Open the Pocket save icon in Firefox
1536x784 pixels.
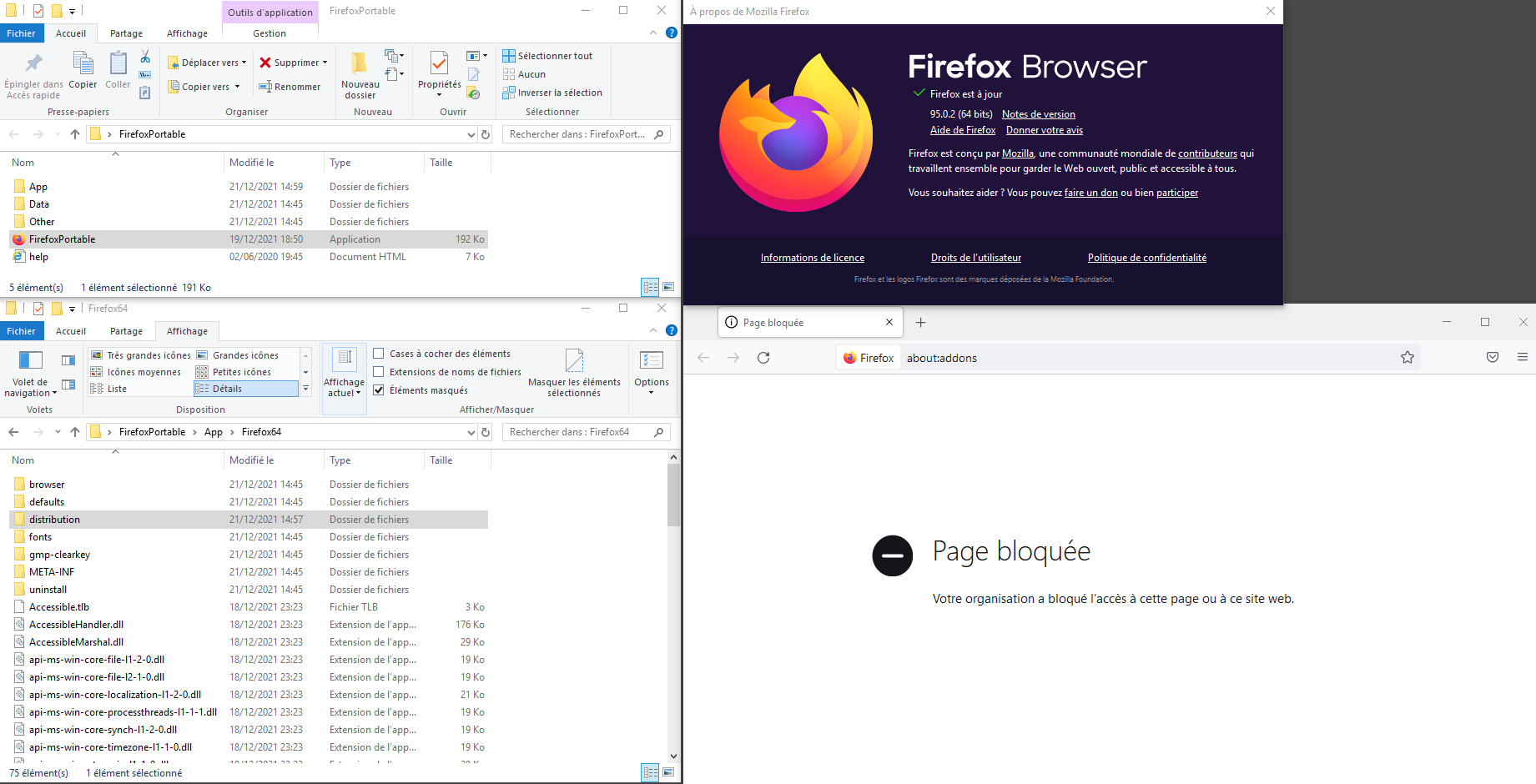click(1492, 358)
